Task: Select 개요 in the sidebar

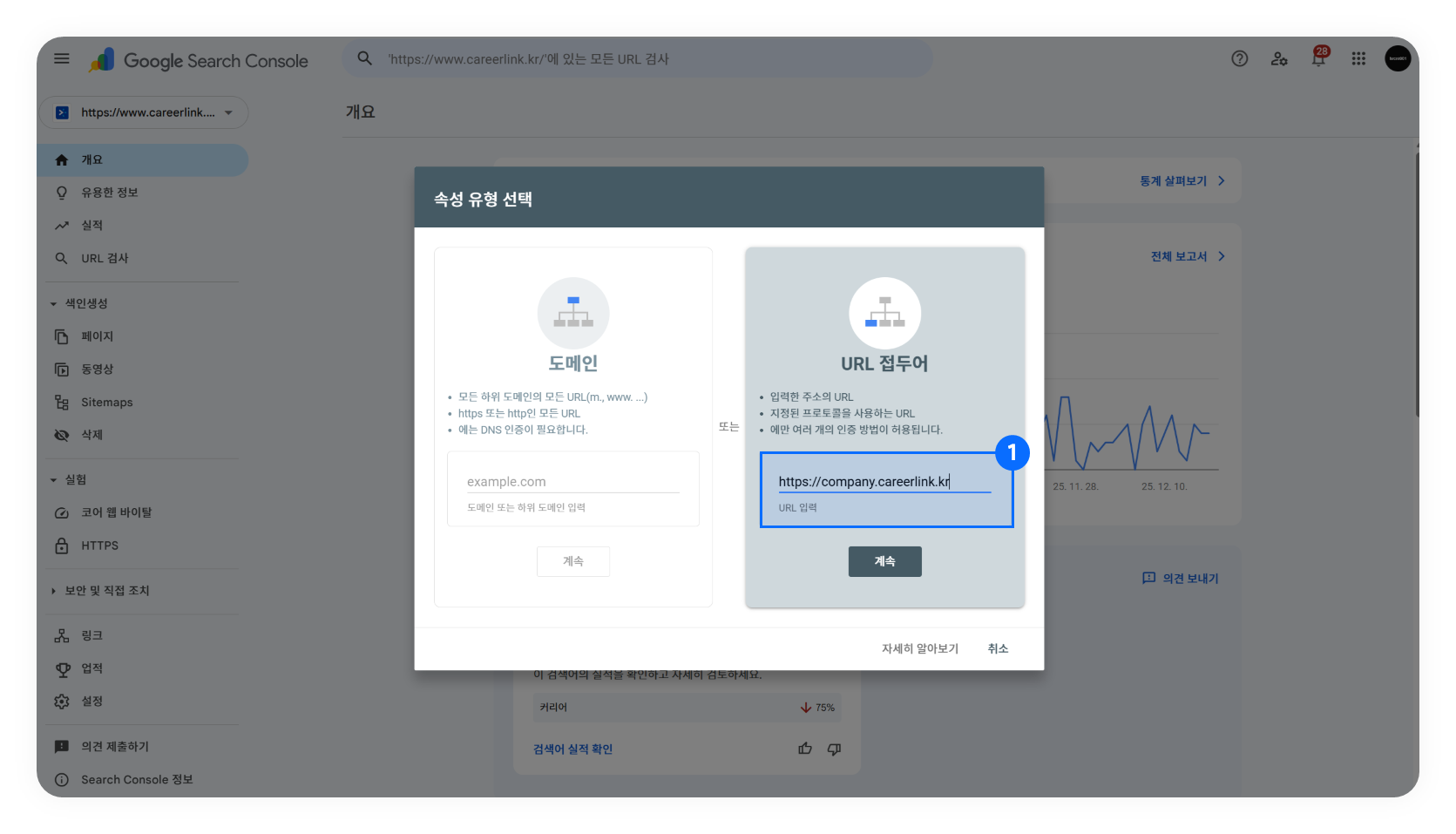Action: click(x=144, y=160)
